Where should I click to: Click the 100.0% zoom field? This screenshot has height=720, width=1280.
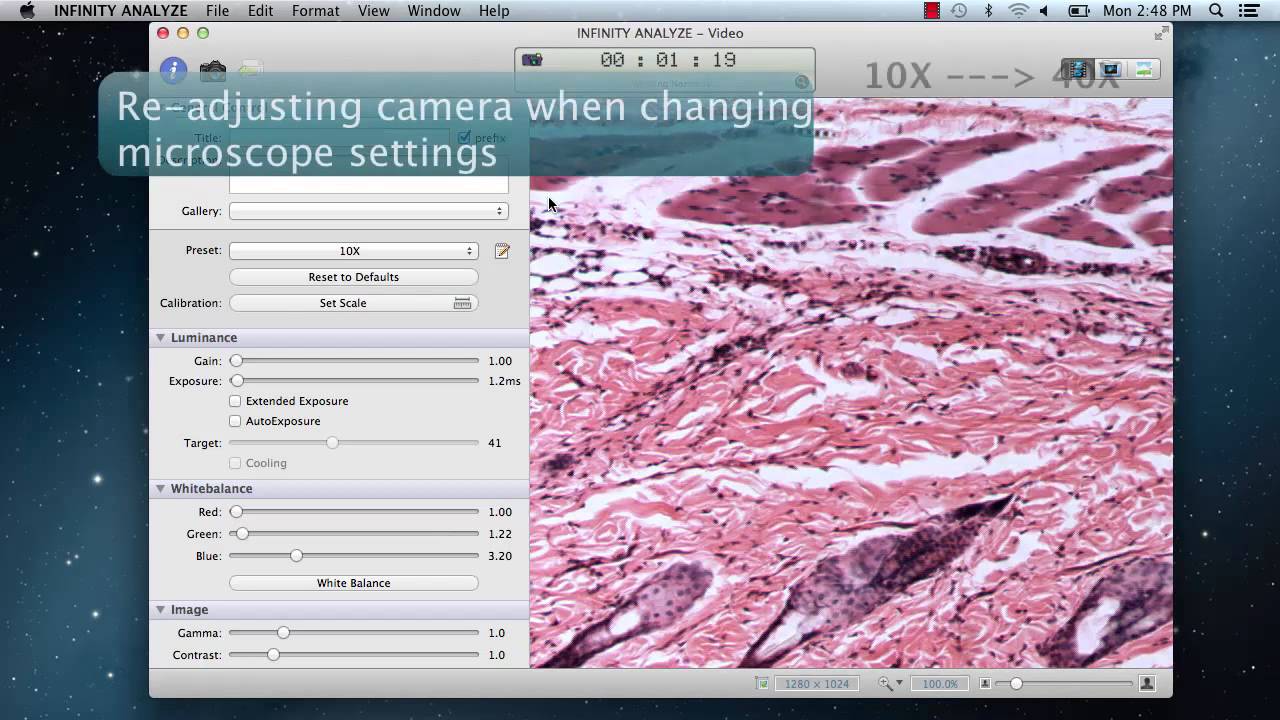tap(939, 684)
